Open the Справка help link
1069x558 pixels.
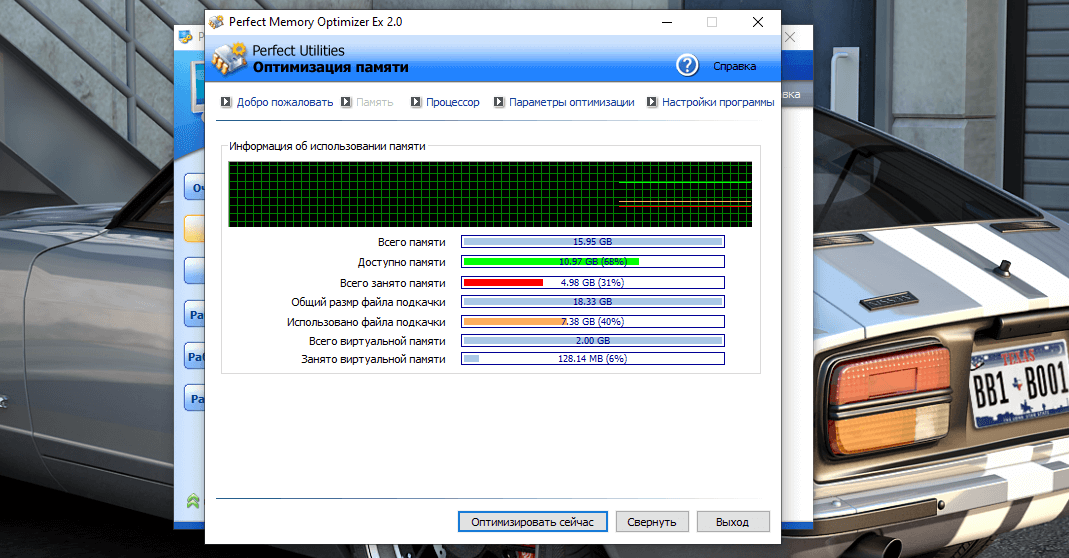coord(734,67)
